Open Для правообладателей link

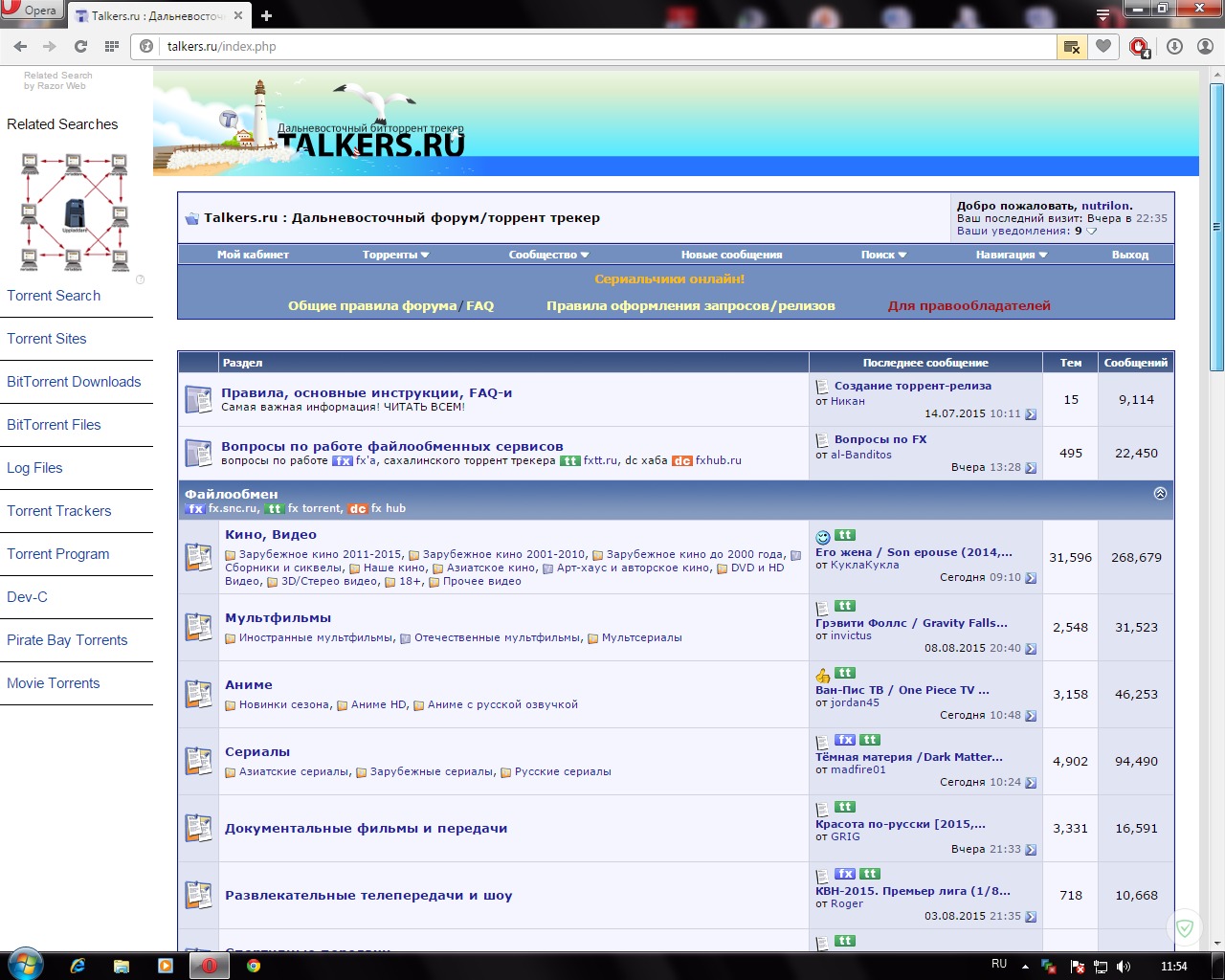pos(969,306)
